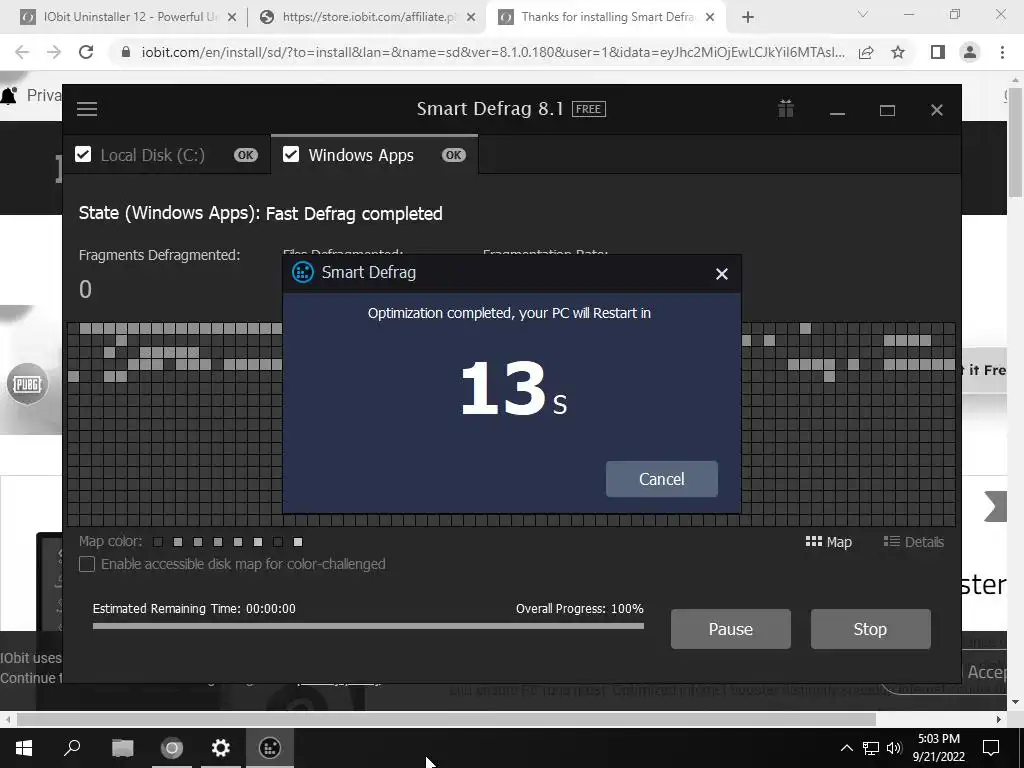Viewport: 1024px width, 768px height.
Task: Click Local Disk OK status badge
Action: click(246, 155)
